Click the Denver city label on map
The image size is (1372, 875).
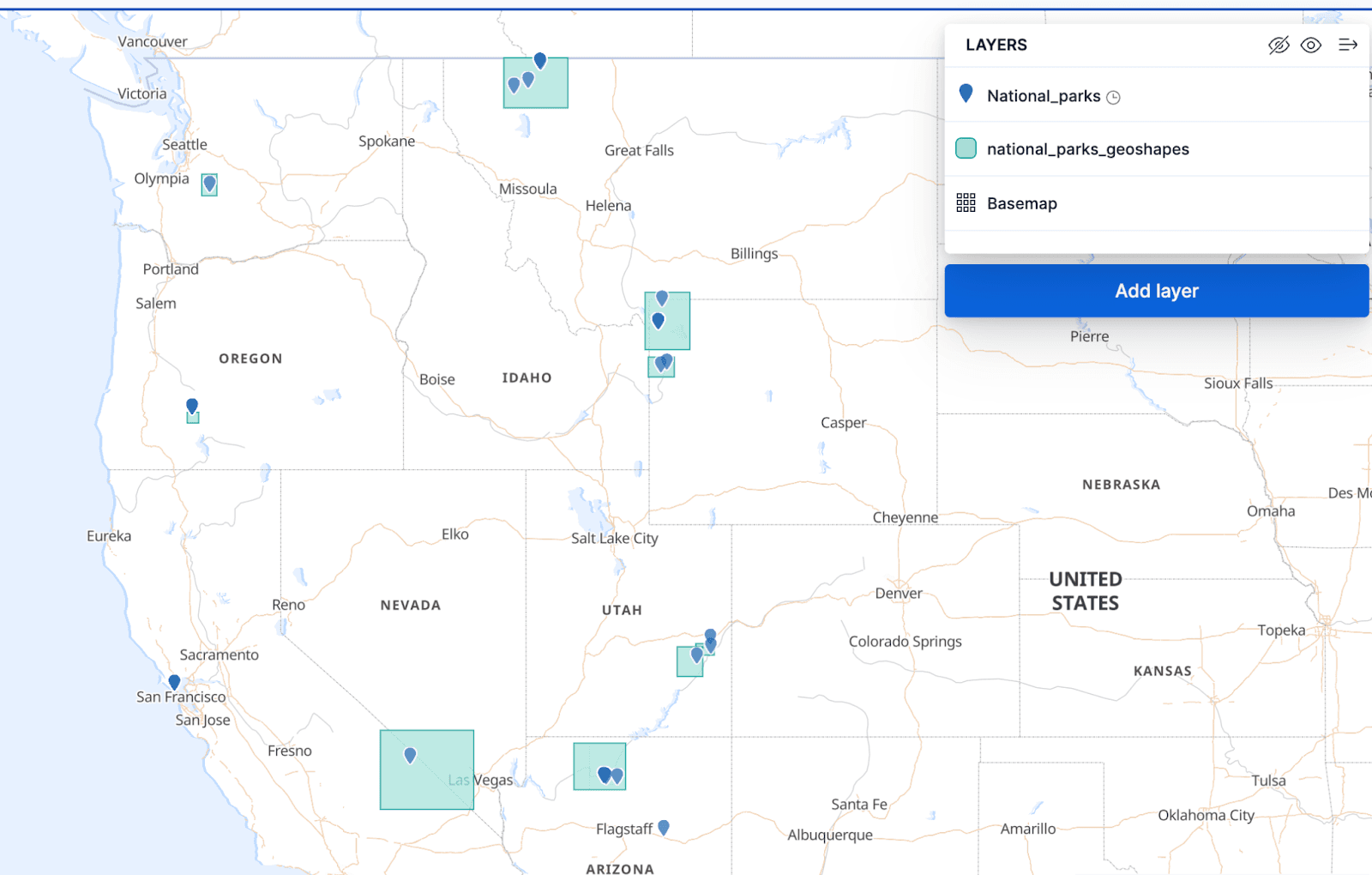[x=898, y=594]
